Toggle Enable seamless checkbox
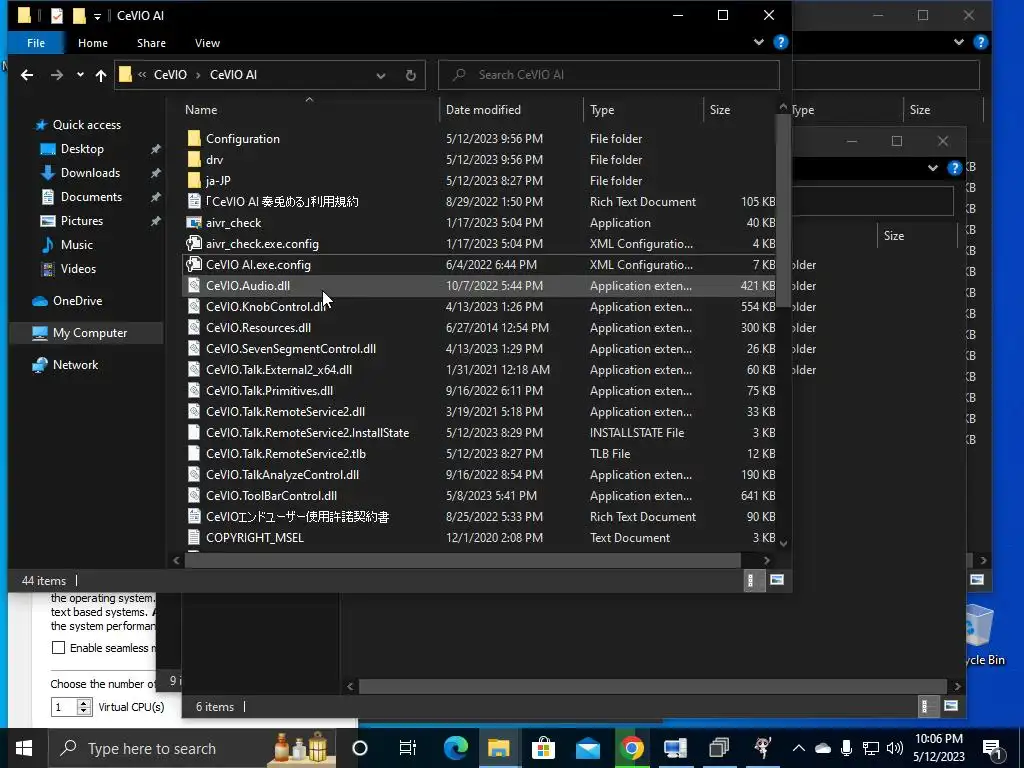 click(59, 648)
